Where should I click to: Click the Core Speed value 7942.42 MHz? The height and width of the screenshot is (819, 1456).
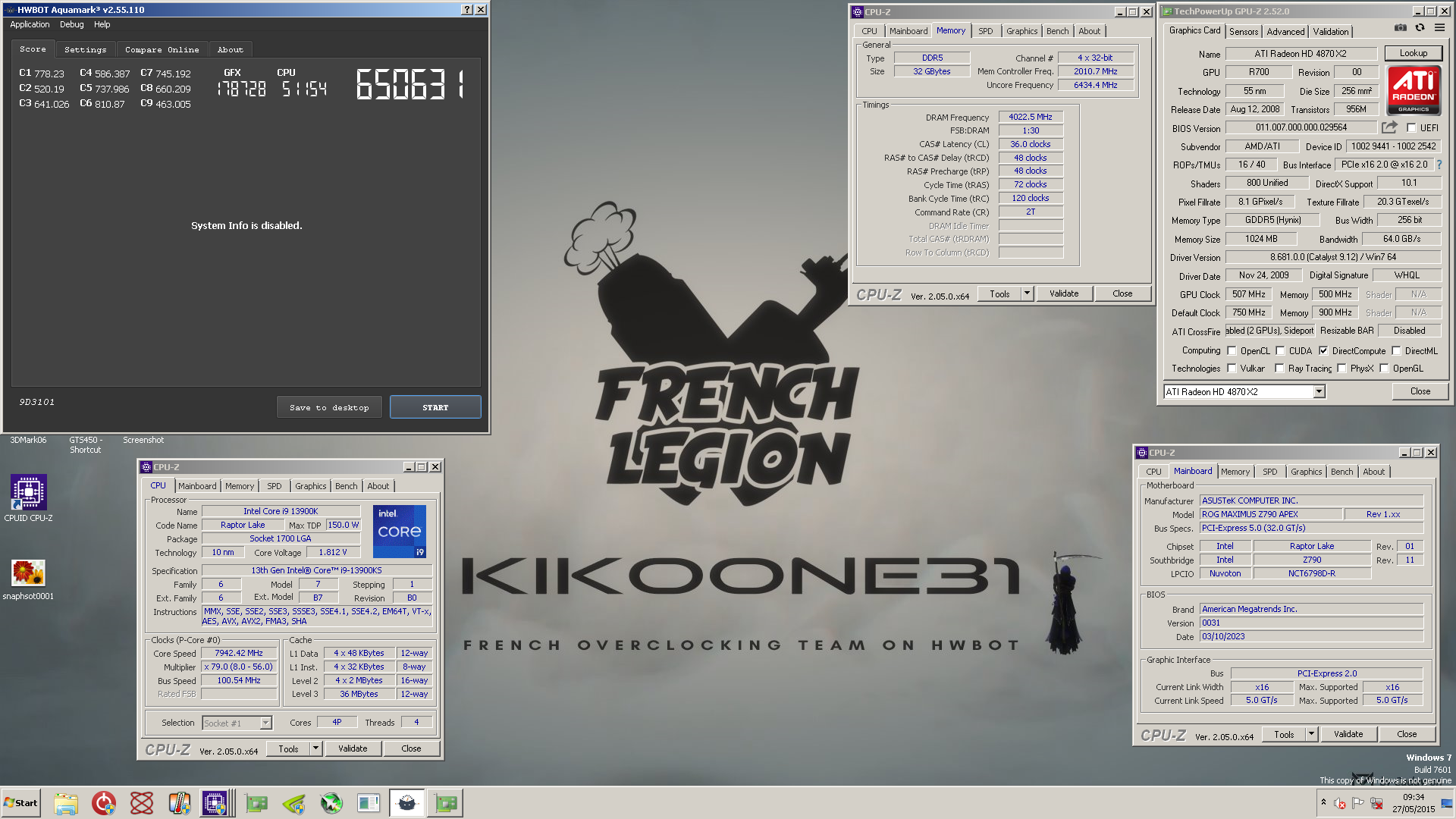coord(239,653)
